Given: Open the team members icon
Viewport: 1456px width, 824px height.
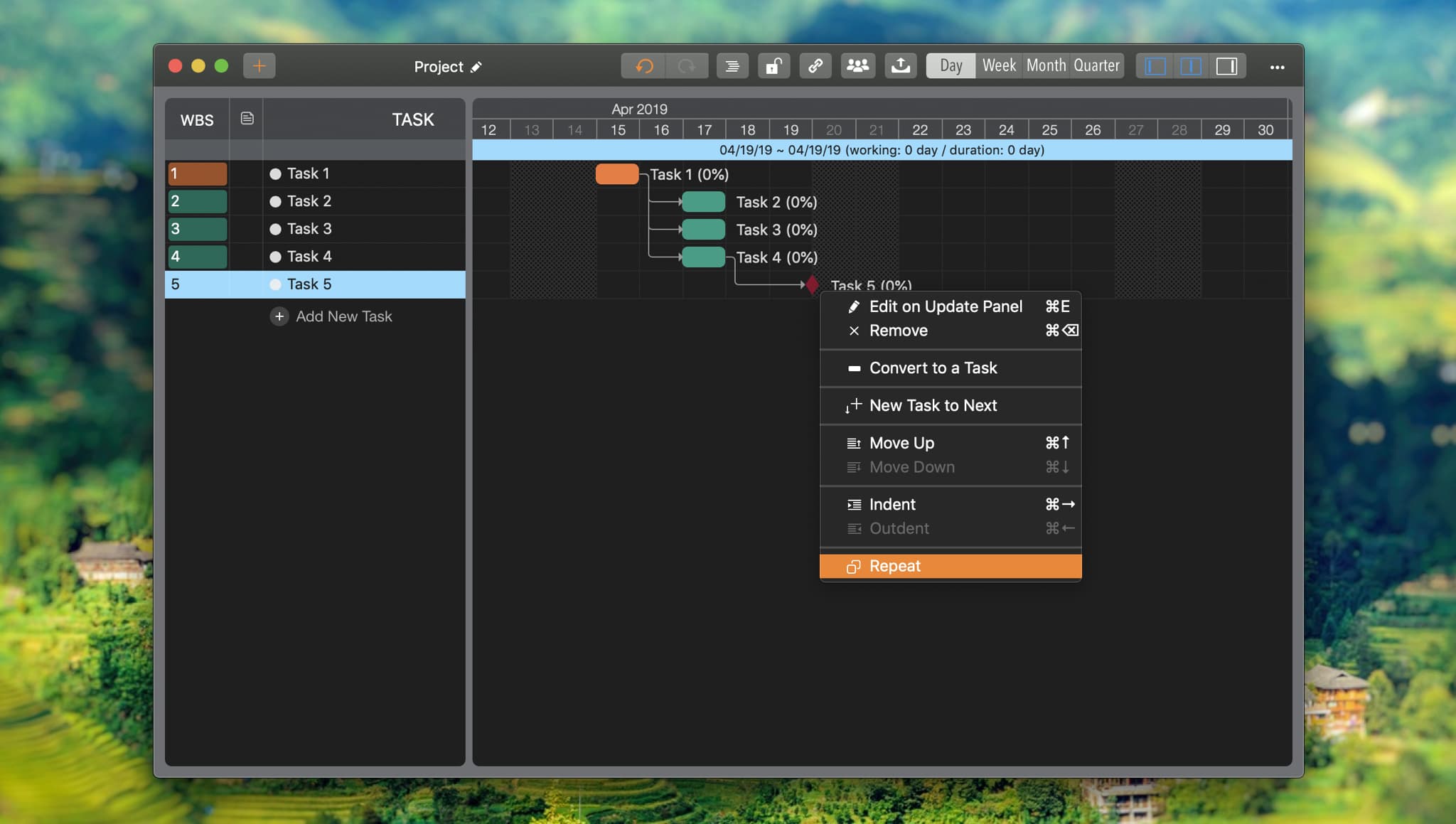Looking at the screenshot, I should pyautogui.click(x=858, y=66).
